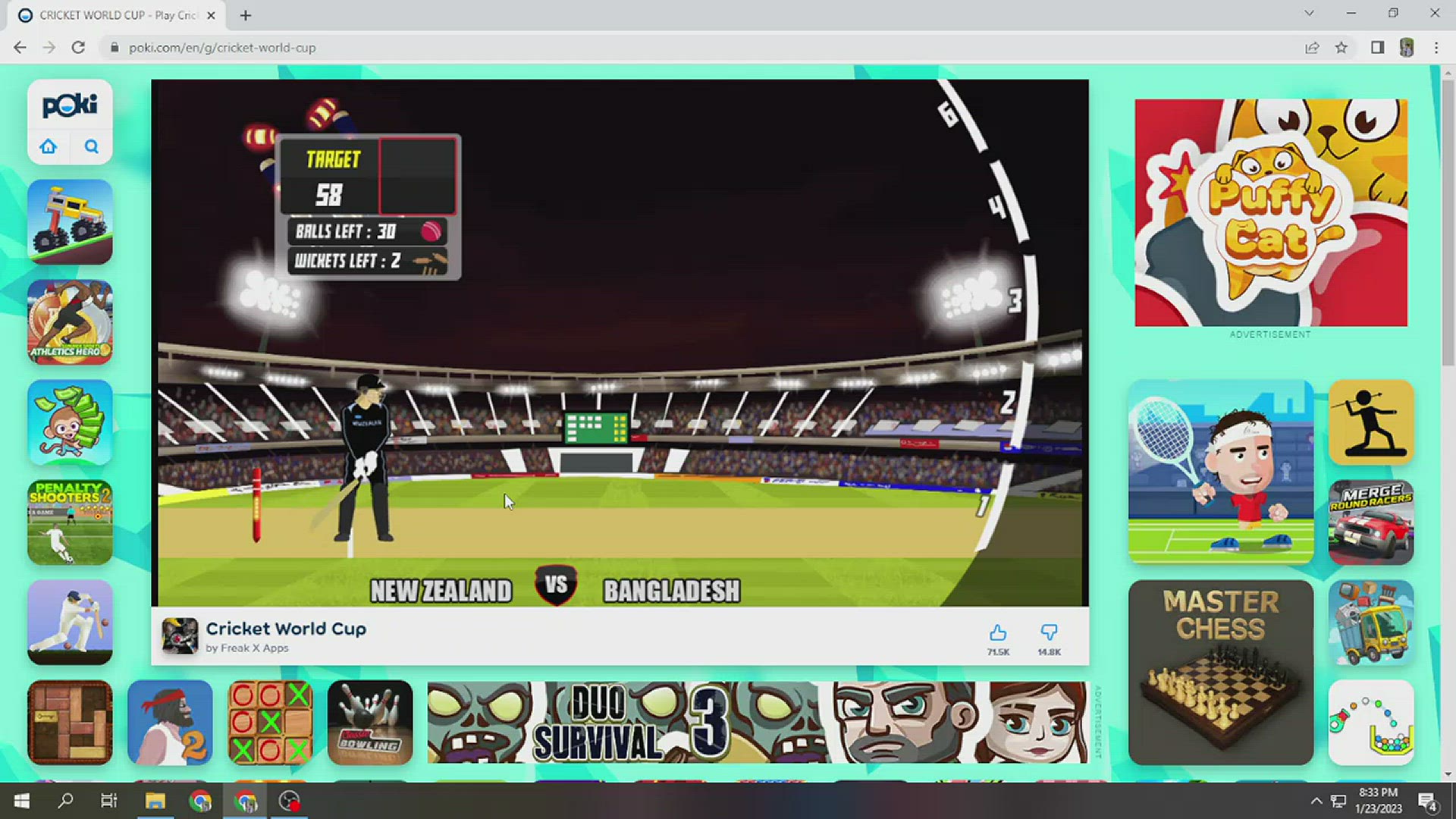Open a new browser tab
1456x819 pixels.
point(246,15)
